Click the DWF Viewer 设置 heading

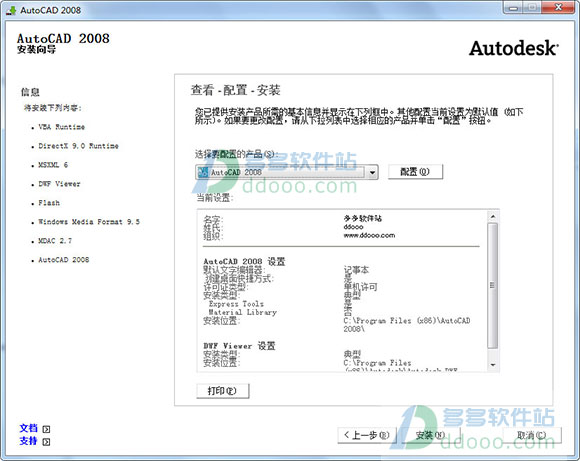239,346
